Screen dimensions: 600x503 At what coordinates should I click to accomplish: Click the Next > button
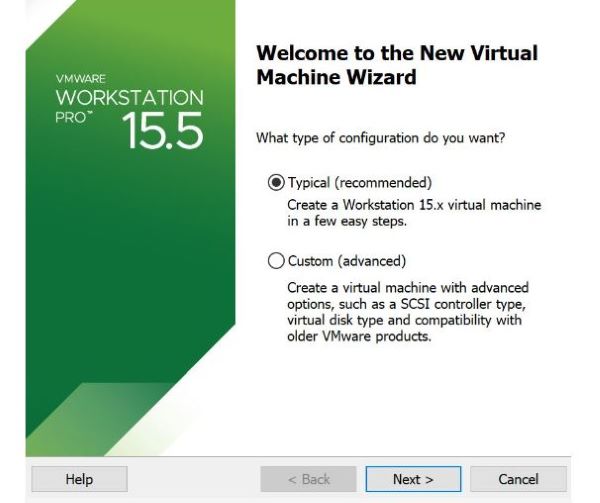[413, 479]
